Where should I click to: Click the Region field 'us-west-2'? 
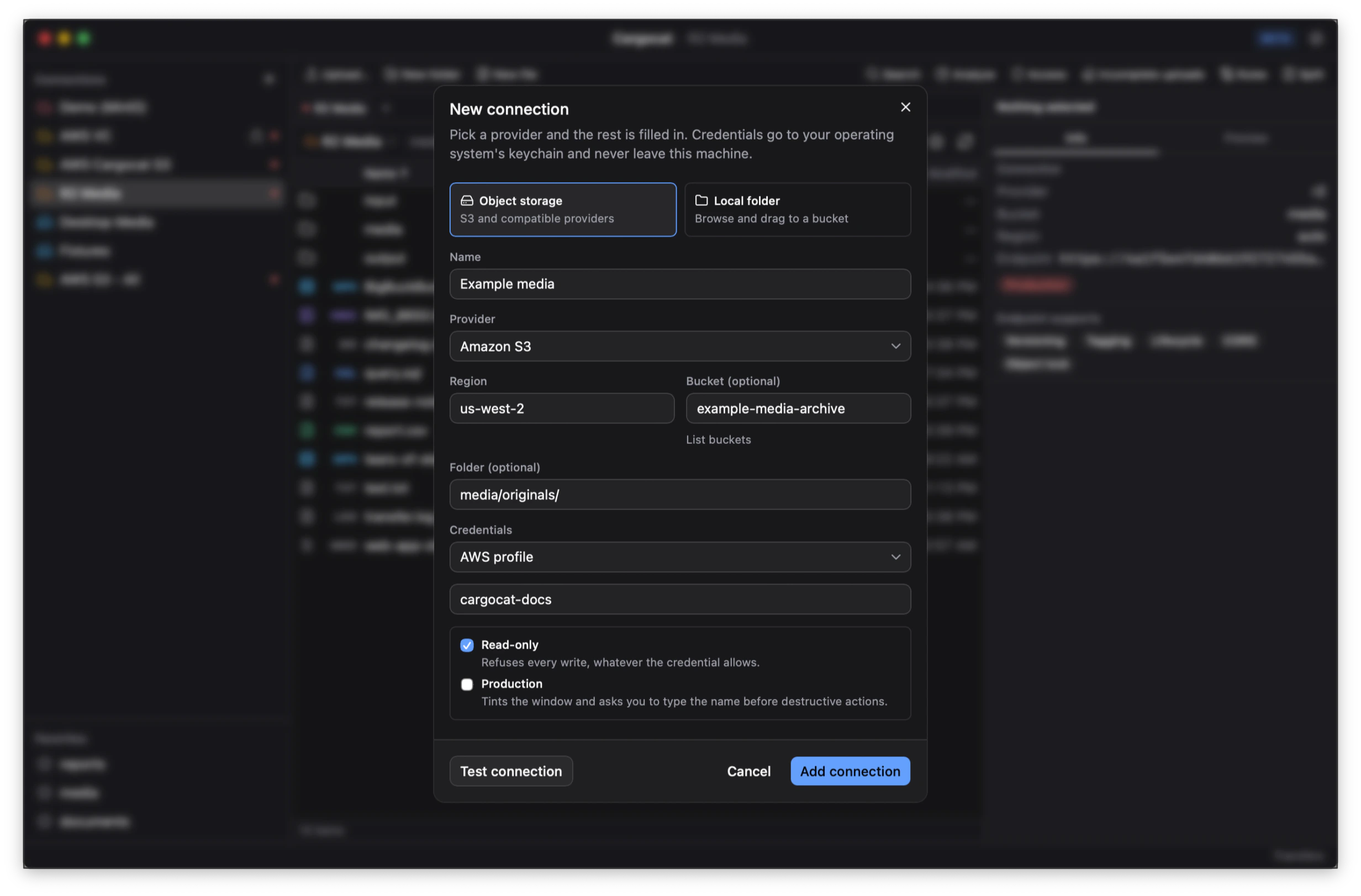pos(562,409)
